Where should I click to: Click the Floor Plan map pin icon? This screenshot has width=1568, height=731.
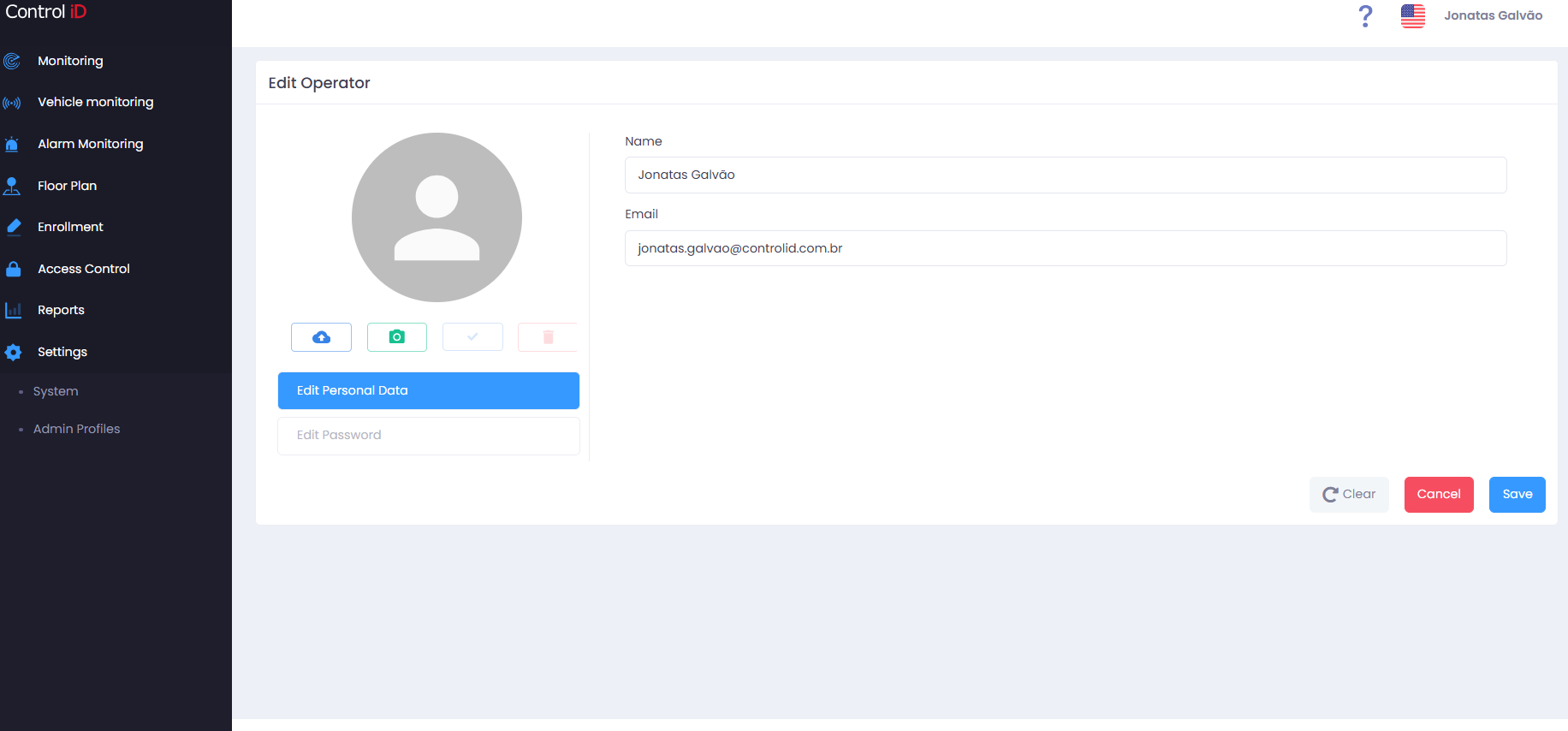[12, 186]
